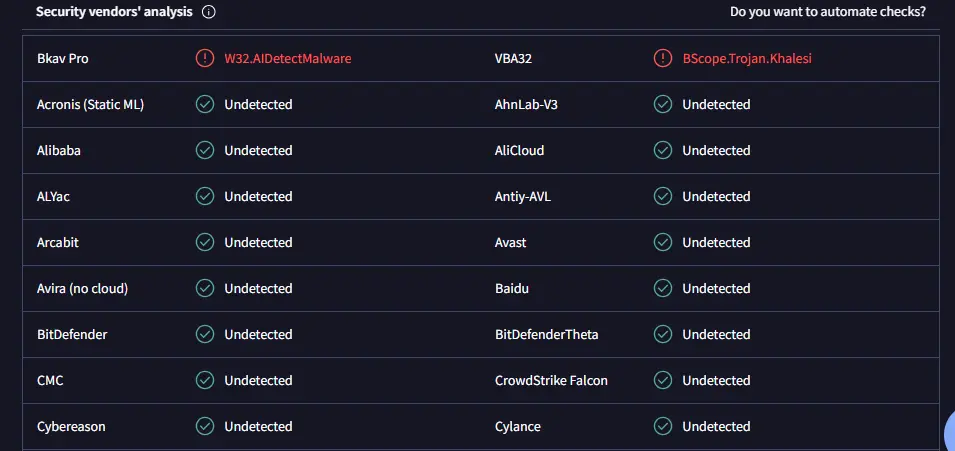
Task: Select the W32.AIDetectMalware detection label
Action: click(287, 59)
